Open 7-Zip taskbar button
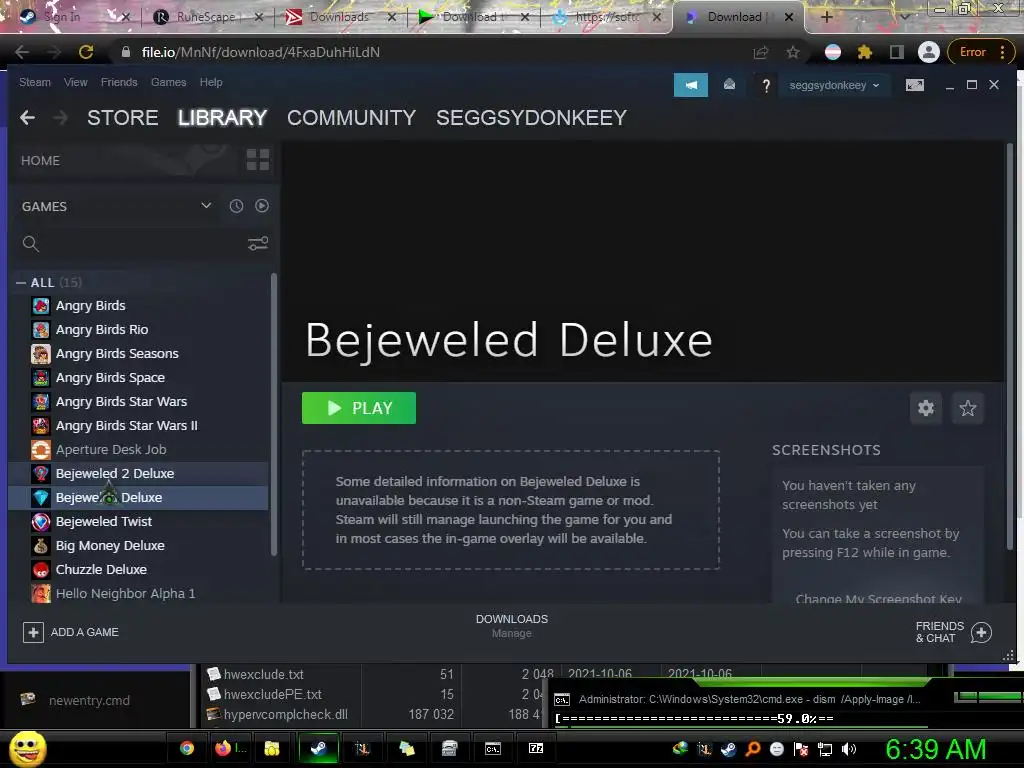Screen dimensions: 1024x768 tap(536, 748)
